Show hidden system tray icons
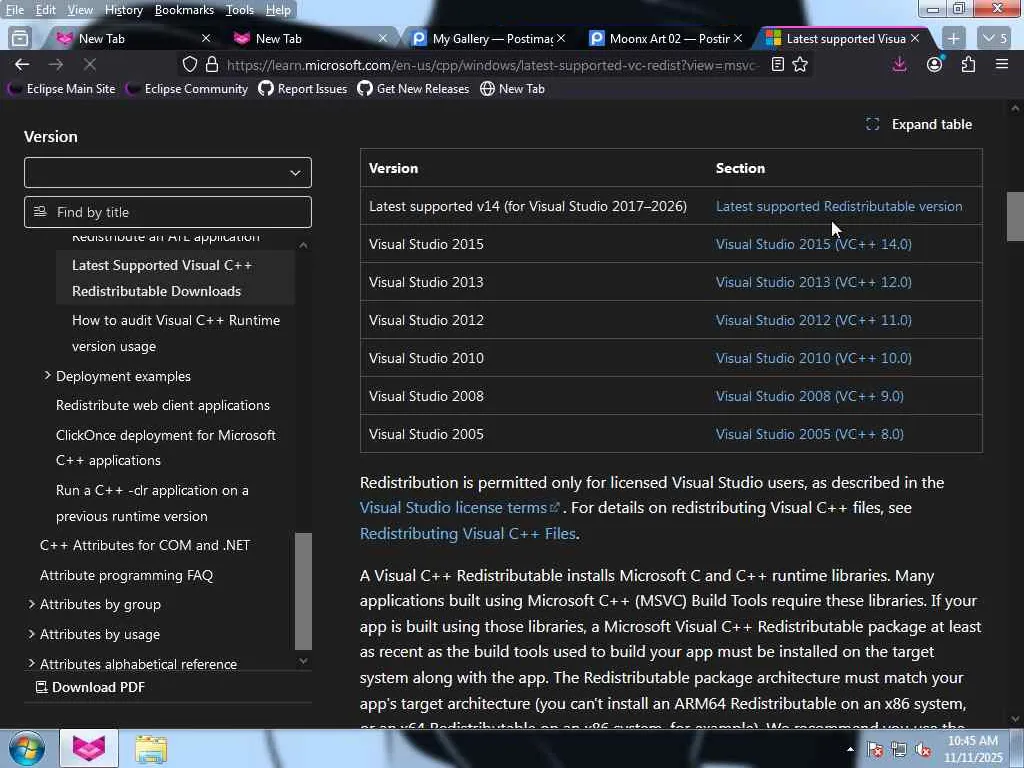The height and width of the screenshot is (768, 1024). (x=850, y=749)
